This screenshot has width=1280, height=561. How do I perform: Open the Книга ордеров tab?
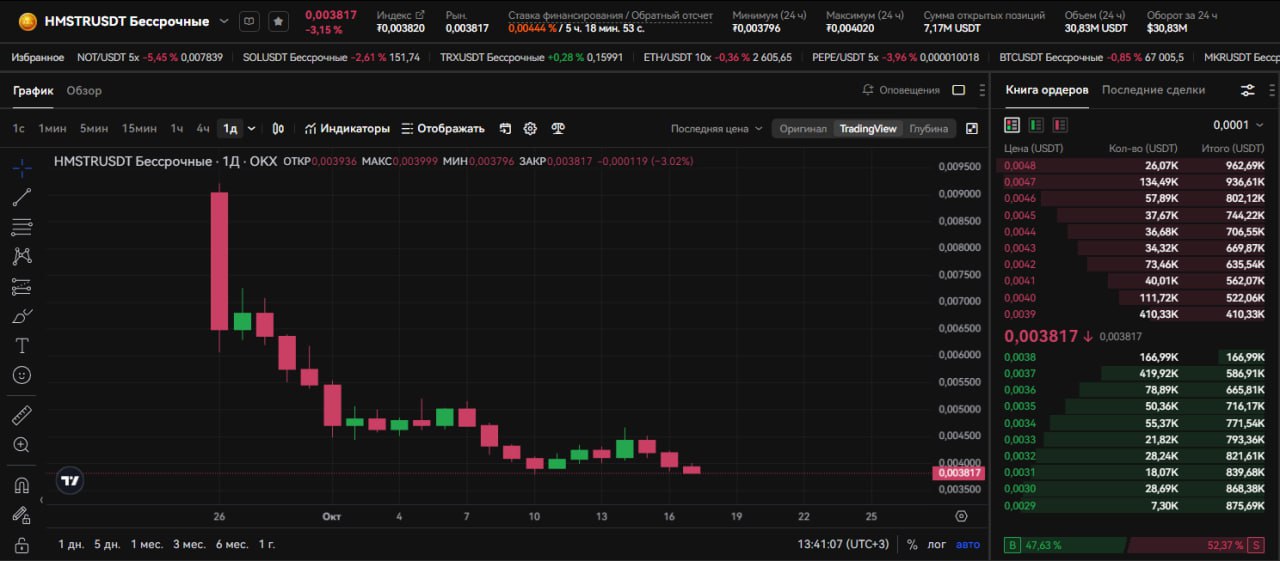1047,90
